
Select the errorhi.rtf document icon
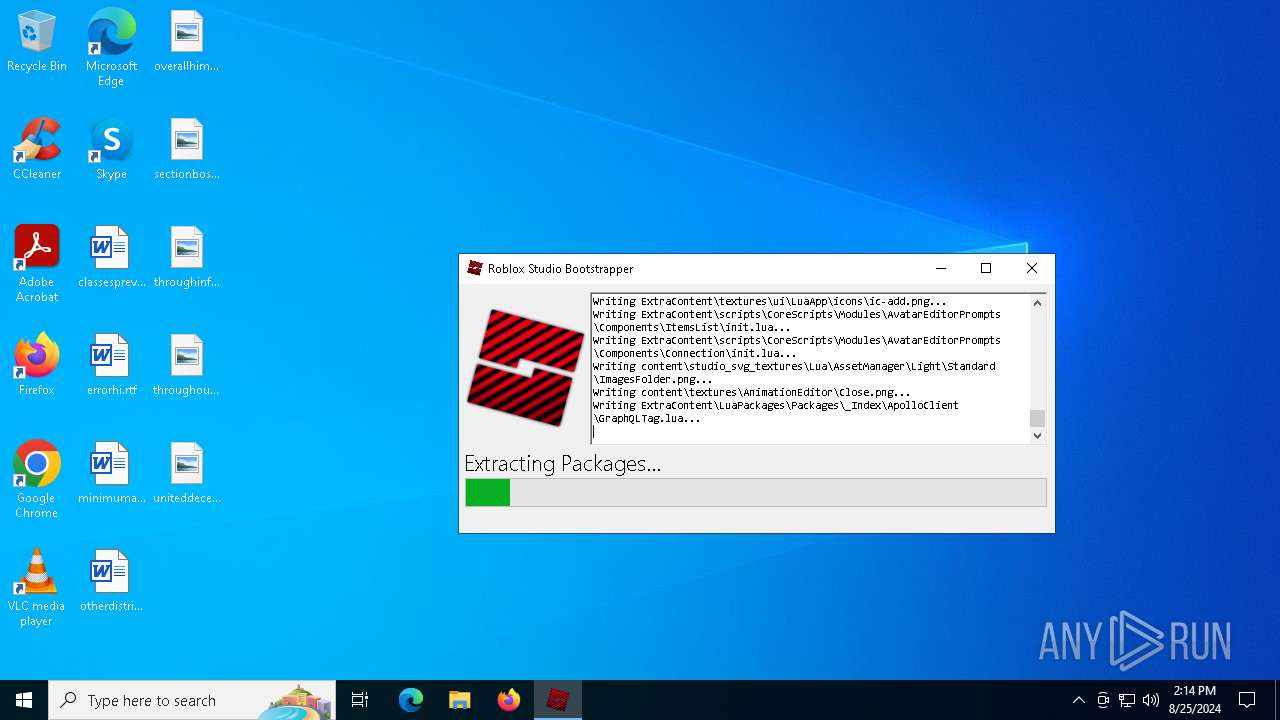pyautogui.click(x=111, y=364)
